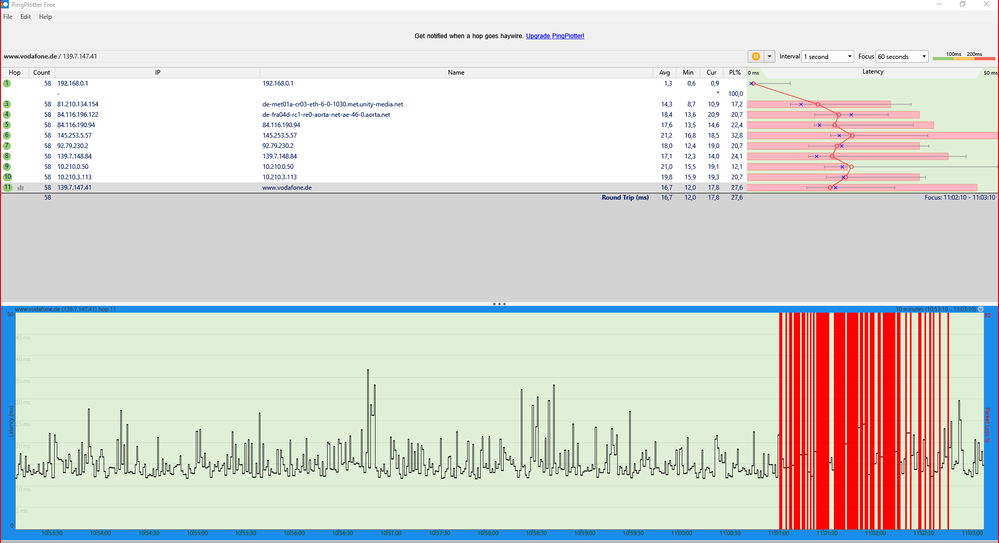
Task: Open the Edit menu
Action: click(x=25, y=17)
